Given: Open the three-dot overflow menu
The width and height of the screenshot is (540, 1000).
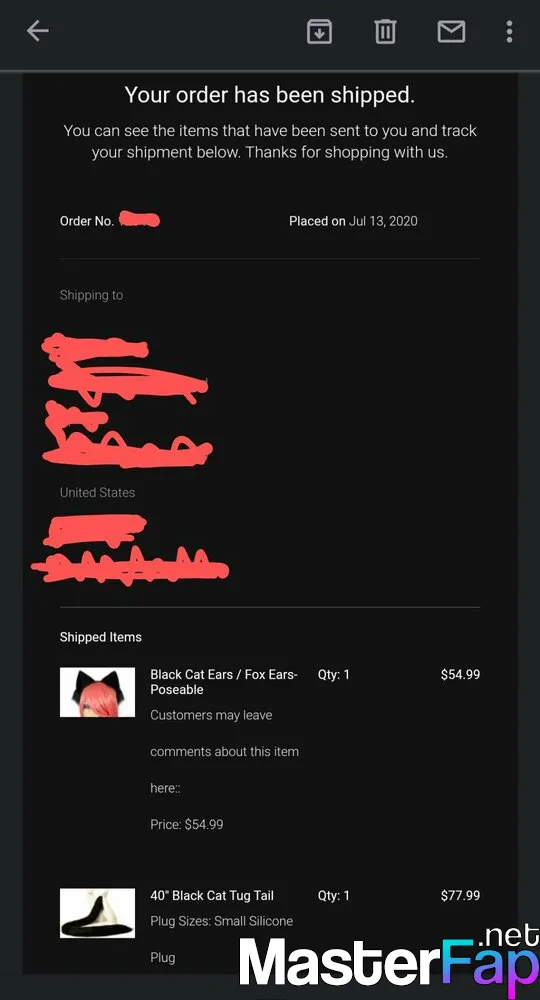Looking at the screenshot, I should point(509,31).
